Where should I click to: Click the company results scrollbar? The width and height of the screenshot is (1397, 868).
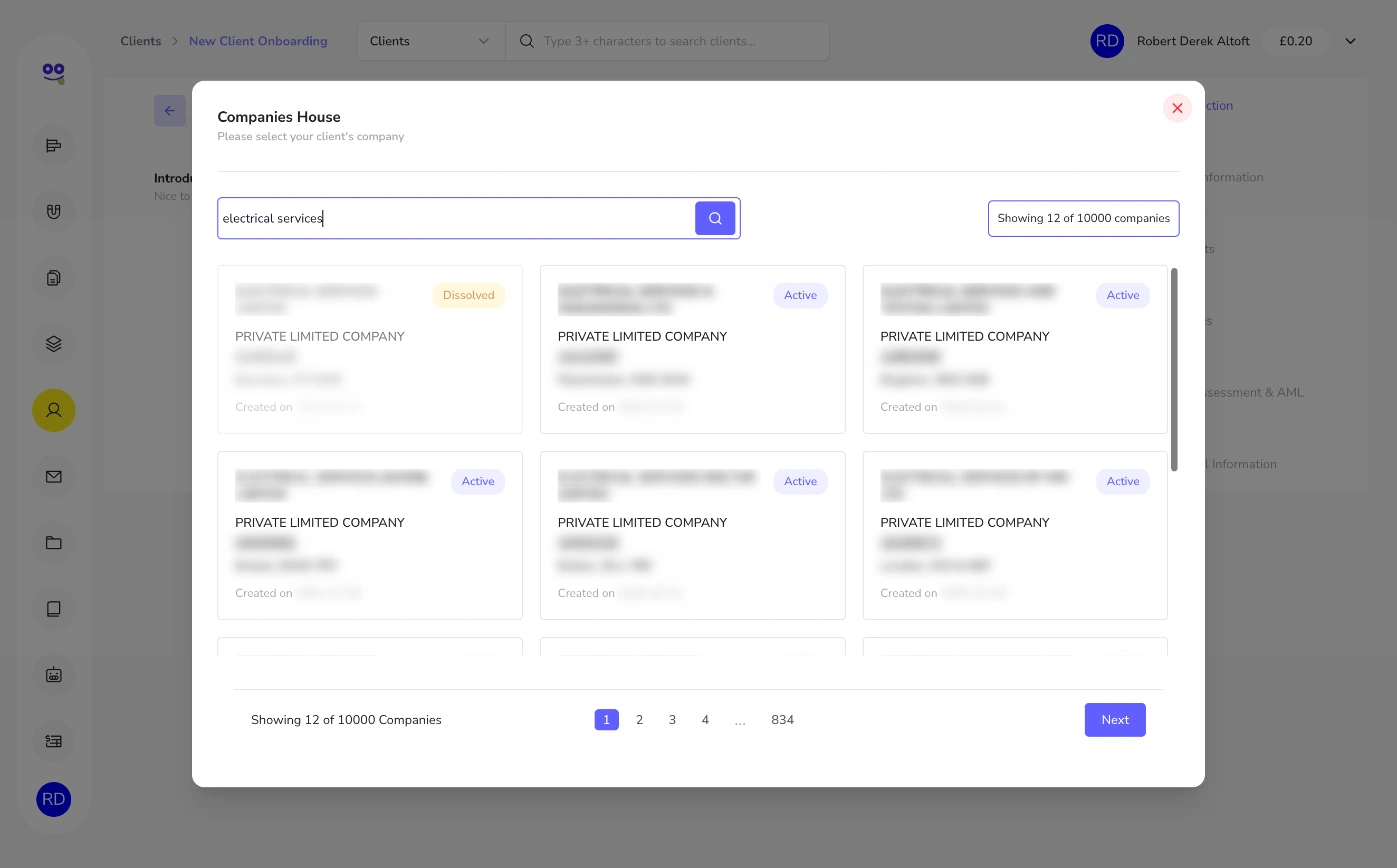[1174, 369]
